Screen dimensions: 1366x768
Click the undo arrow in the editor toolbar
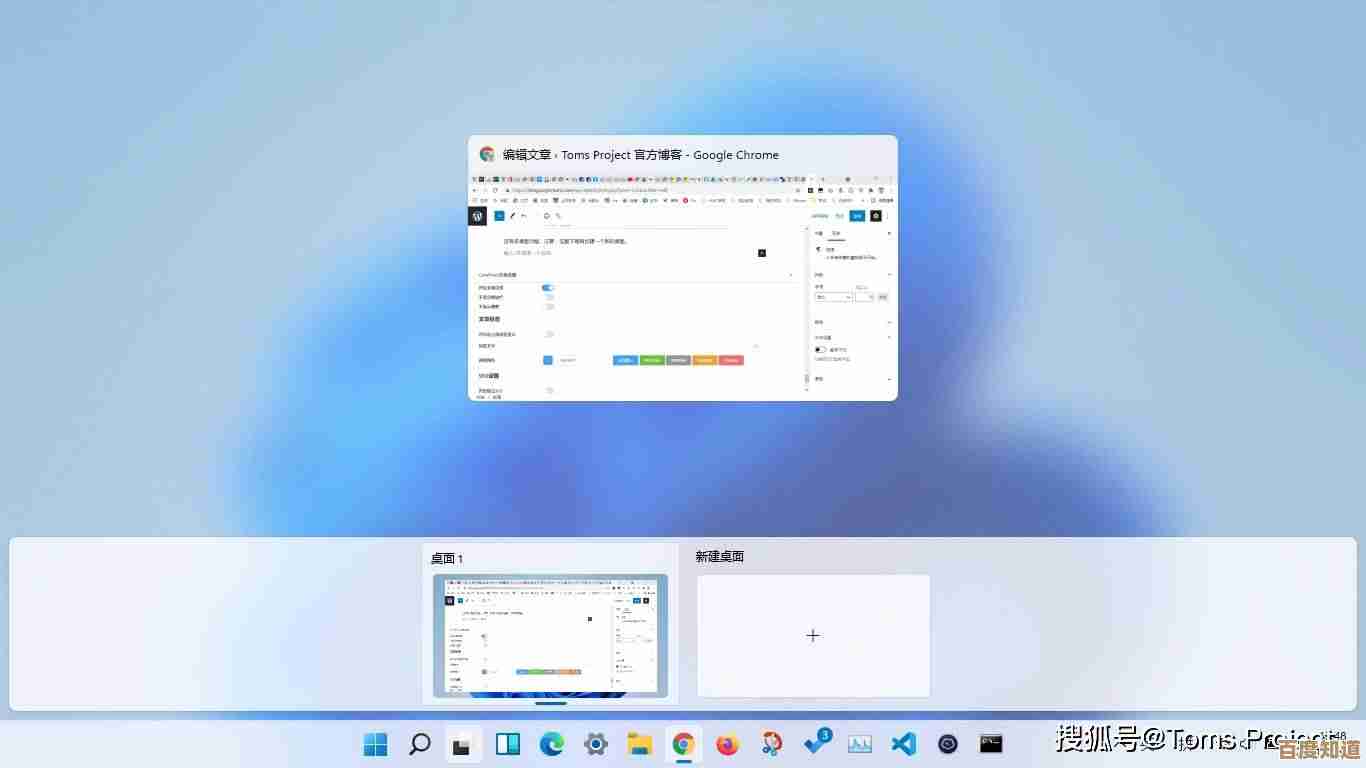[x=523, y=216]
